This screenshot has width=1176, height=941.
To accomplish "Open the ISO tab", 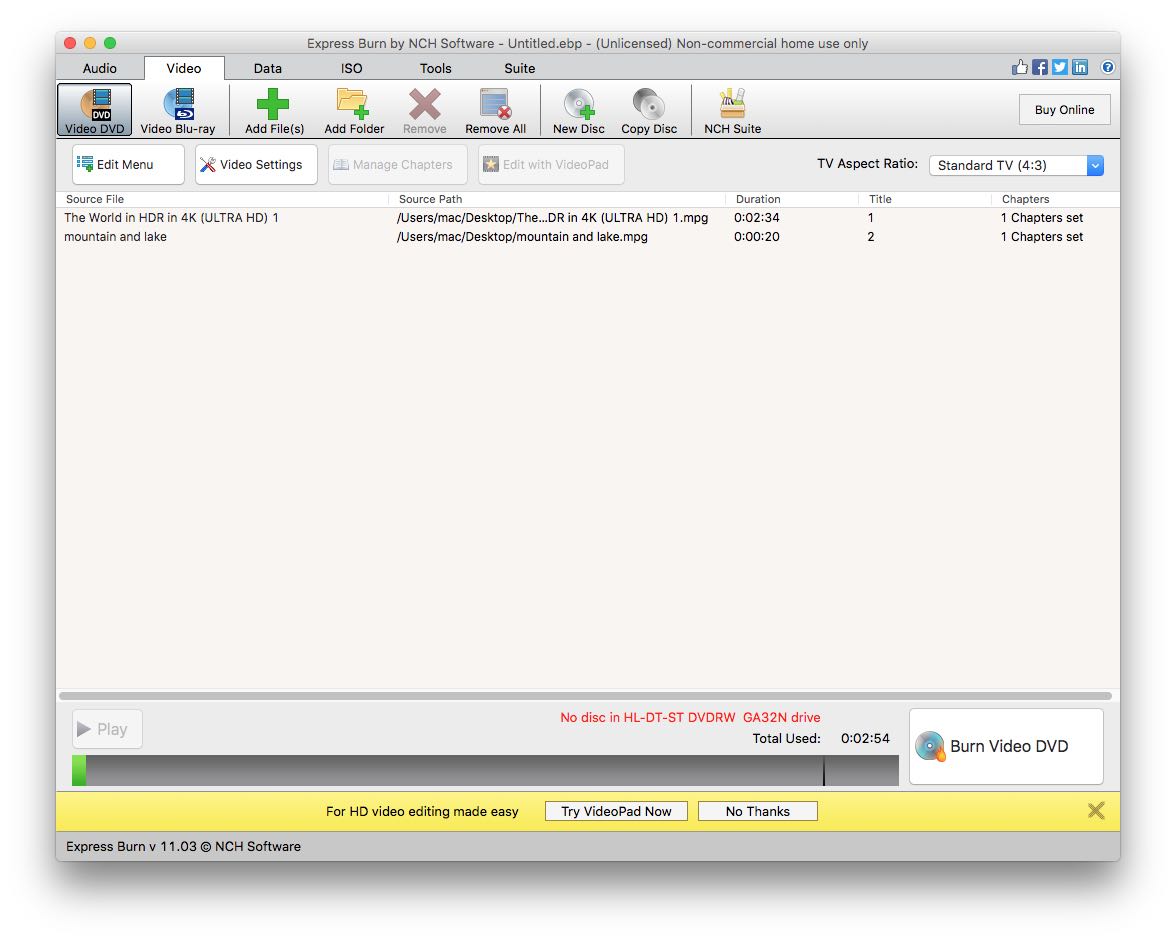I will (x=352, y=69).
